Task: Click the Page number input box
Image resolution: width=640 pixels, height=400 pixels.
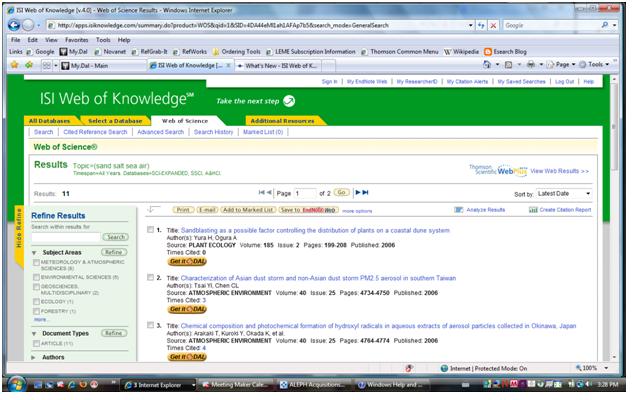Action: [x=305, y=193]
